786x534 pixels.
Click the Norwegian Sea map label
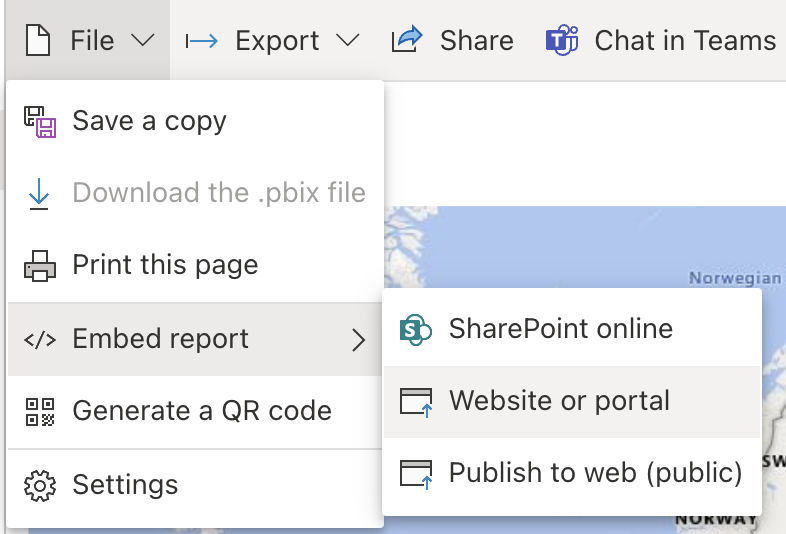[x=735, y=278]
